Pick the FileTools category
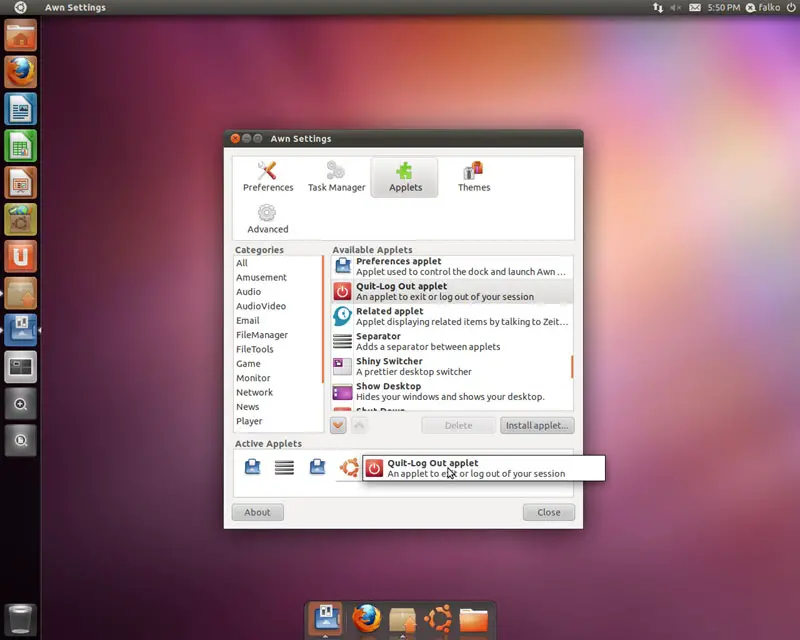The image size is (800, 640). point(278,349)
